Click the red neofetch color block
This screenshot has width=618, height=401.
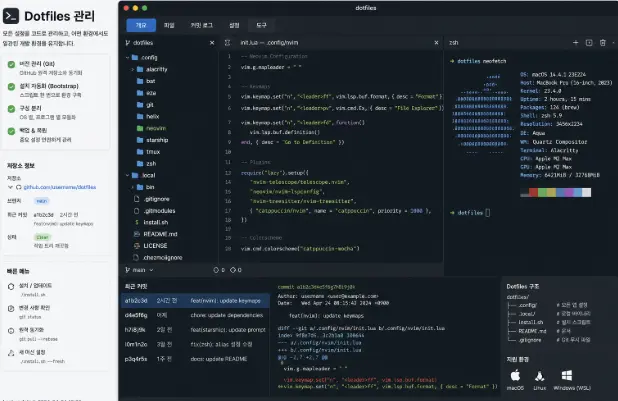point(533,192)
